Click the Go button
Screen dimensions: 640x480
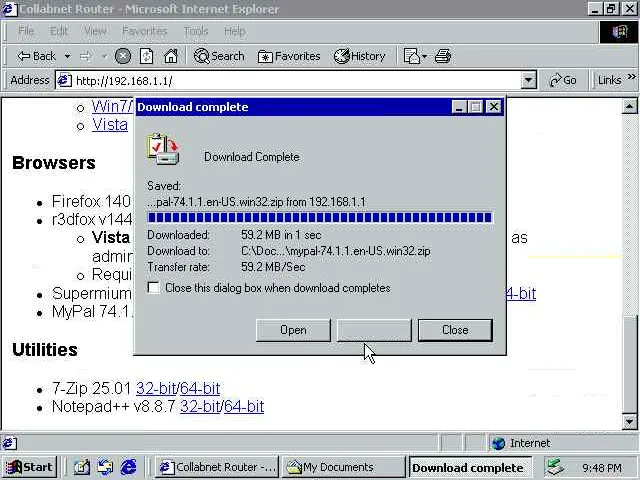(x=563, y=80)
